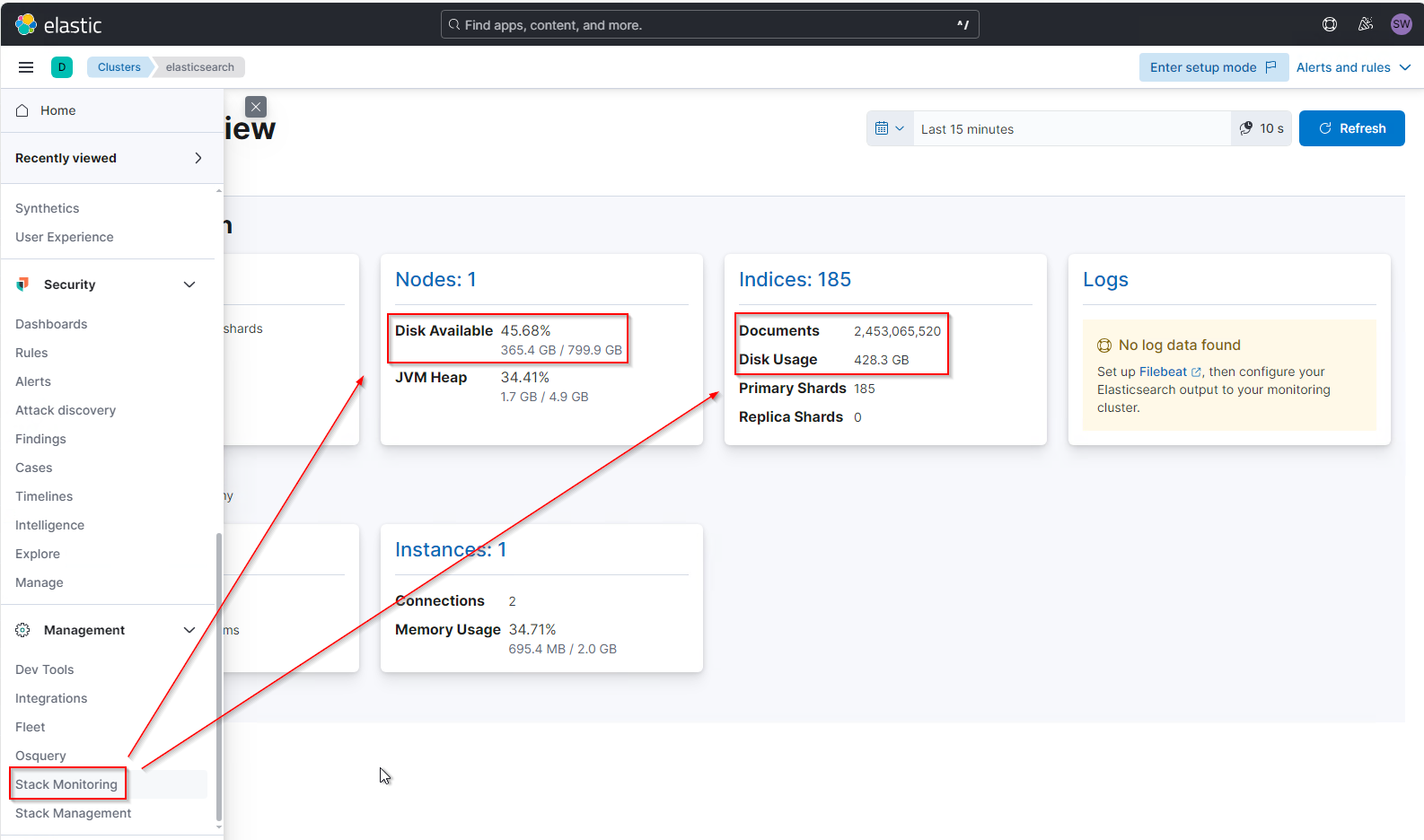Select the Memory Usage 34.71% value
The image size is (1424, 840).
pos(532,629)
